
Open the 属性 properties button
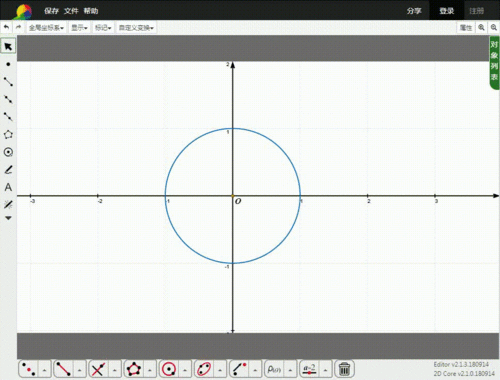click(x=466, y=28)
